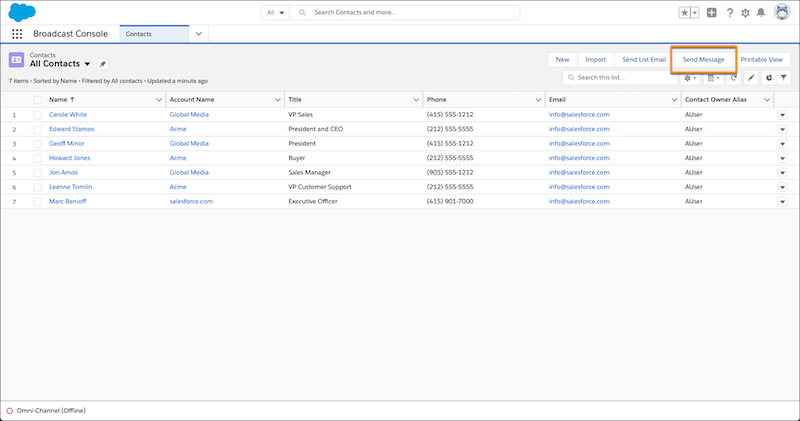The height and width of the screenshot is (421, 800).
Task: Open the Title column menu chevron
Action: pos(416,100)
